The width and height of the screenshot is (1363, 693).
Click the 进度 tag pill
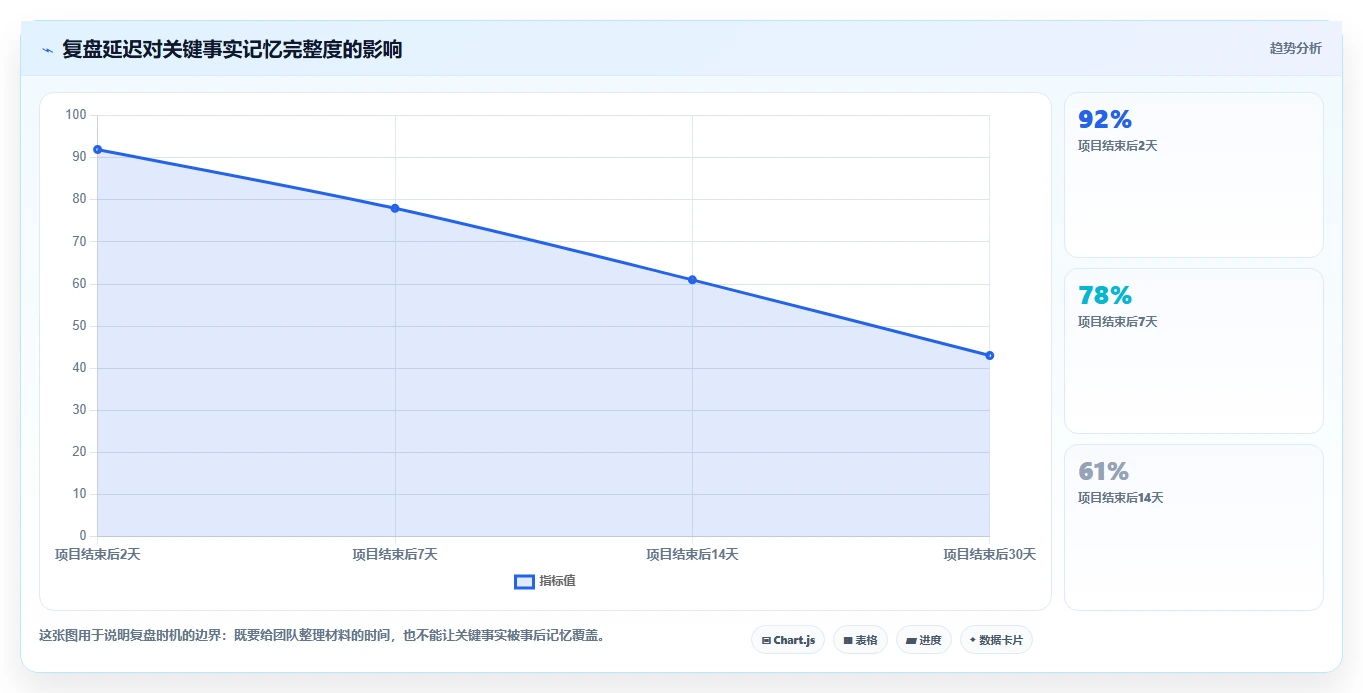click(x=924, y=640)
